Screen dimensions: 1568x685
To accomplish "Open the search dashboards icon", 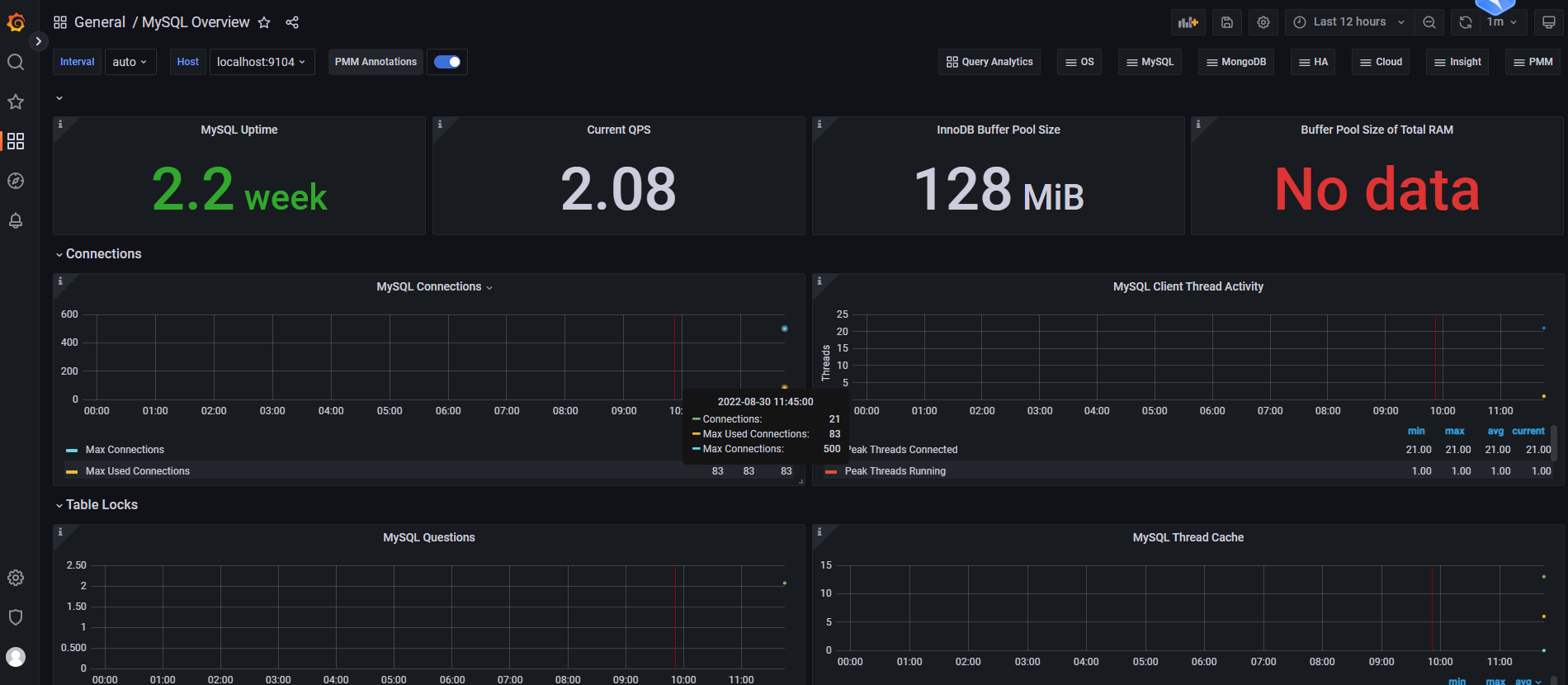I will coord(16,62).
